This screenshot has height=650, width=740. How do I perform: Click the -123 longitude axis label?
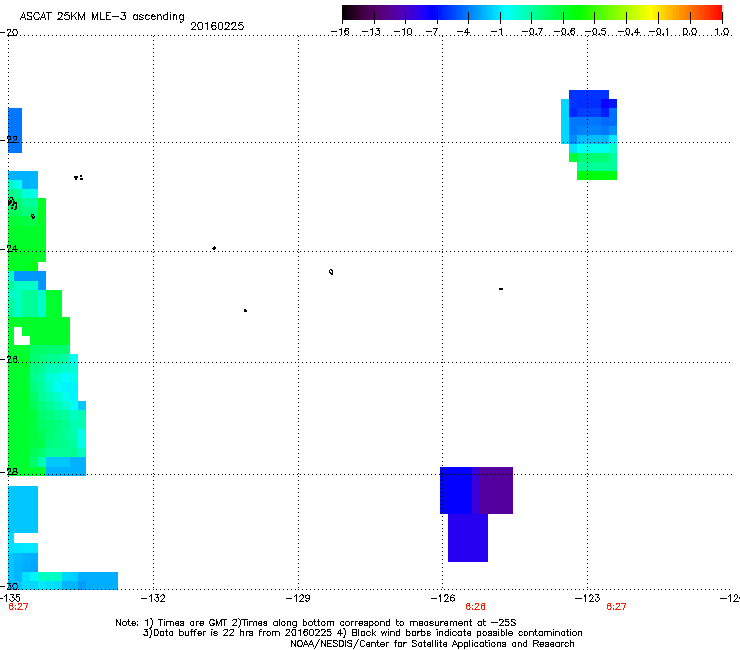pyautogui.click(x=588, y=598)
